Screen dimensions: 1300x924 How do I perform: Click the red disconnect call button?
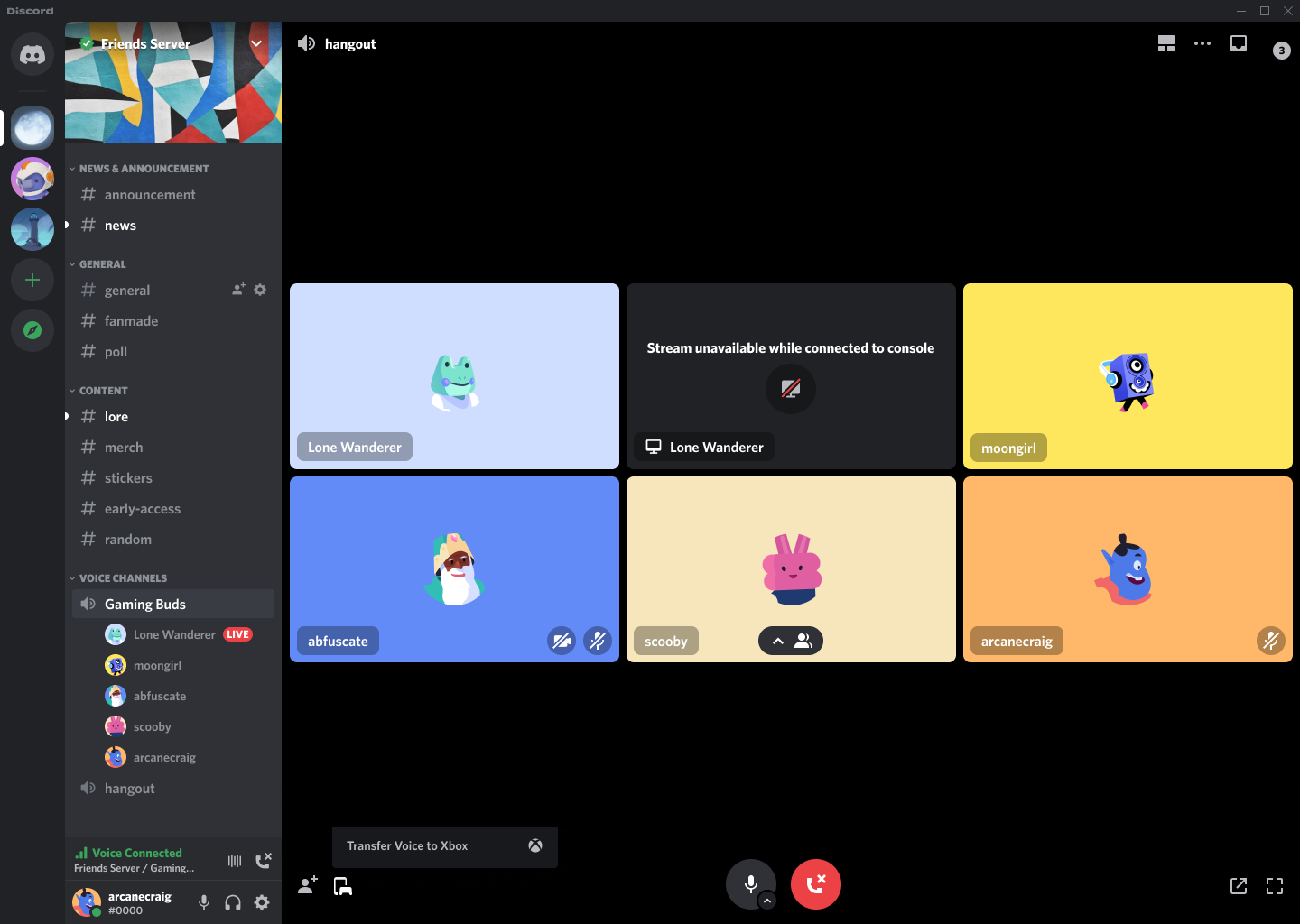(x=815, y=883)
